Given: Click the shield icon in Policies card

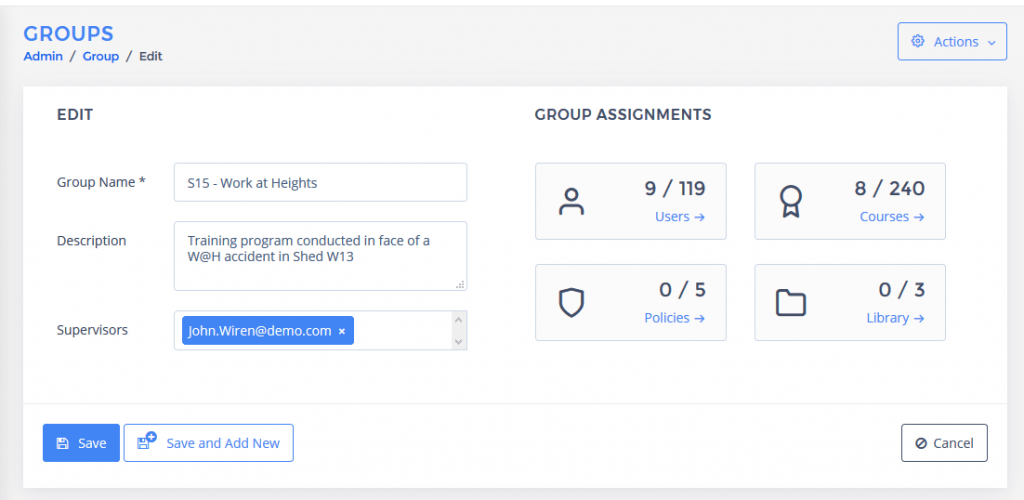Looking at the screenshot, I should [571, 303].
